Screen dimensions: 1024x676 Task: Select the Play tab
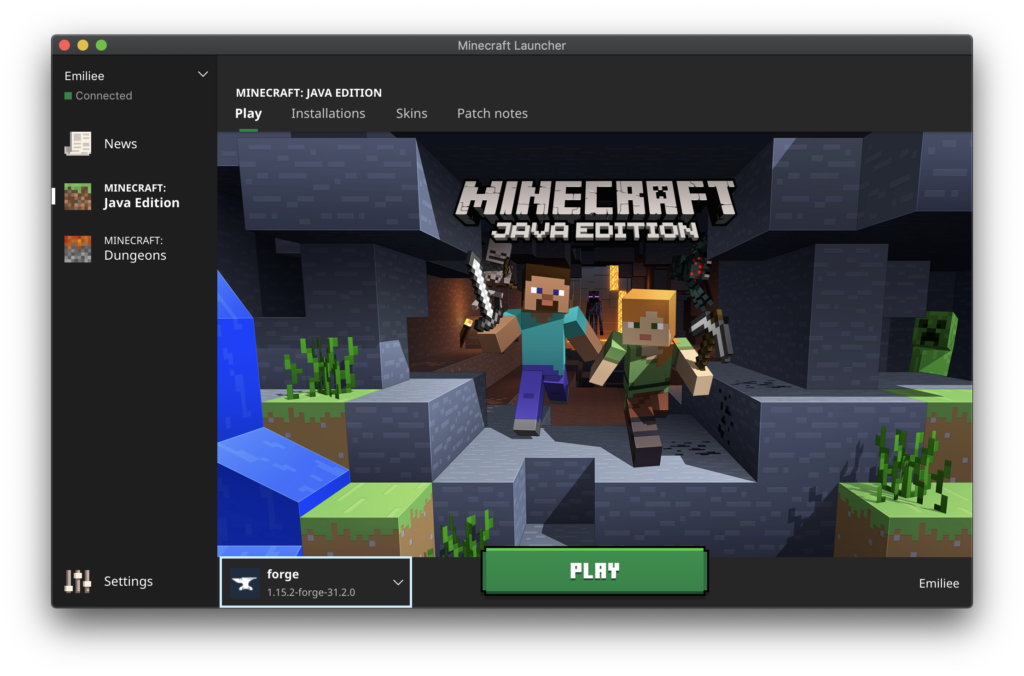tap(248, 113)
